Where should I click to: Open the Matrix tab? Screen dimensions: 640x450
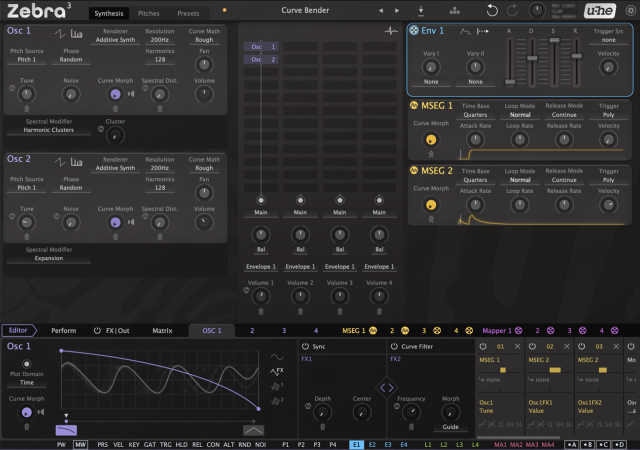click(x=162, y=330)
